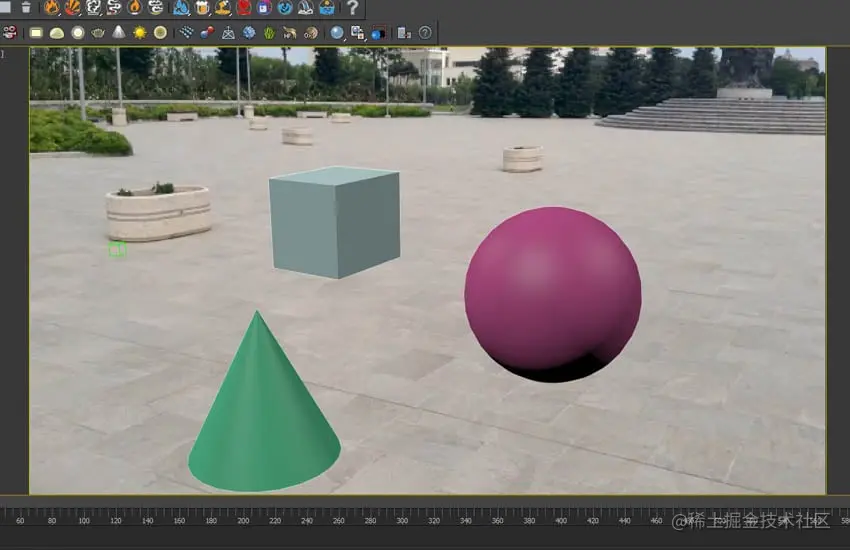Screen dimensions: 850x550
Task: Select the orange pouring liquid preset
Action: (x=223, y=7)
